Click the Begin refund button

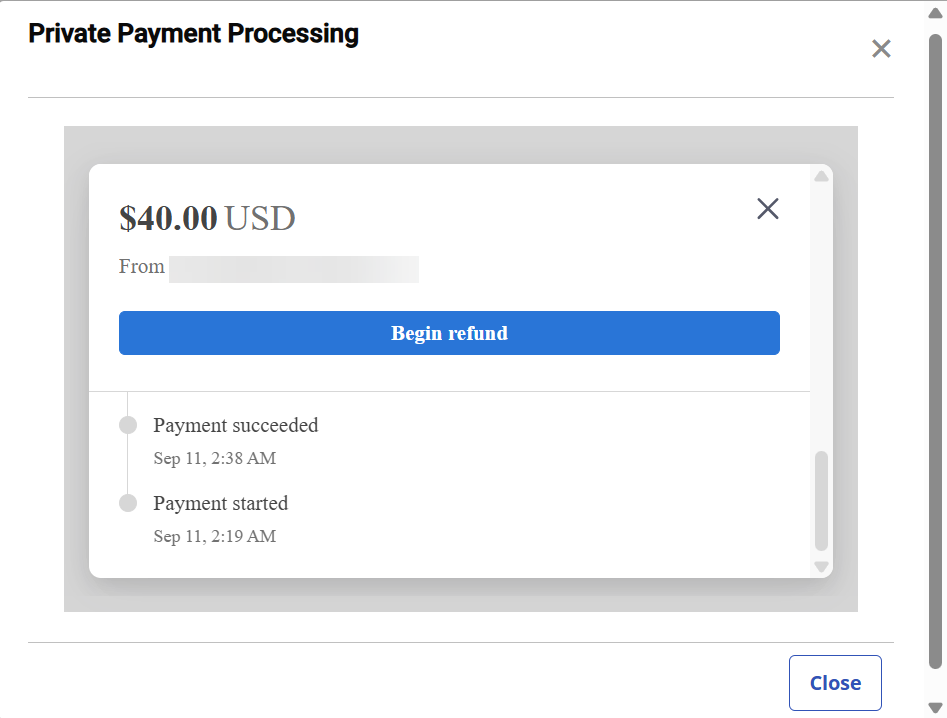pyautogui.click(x=449, y=333)
